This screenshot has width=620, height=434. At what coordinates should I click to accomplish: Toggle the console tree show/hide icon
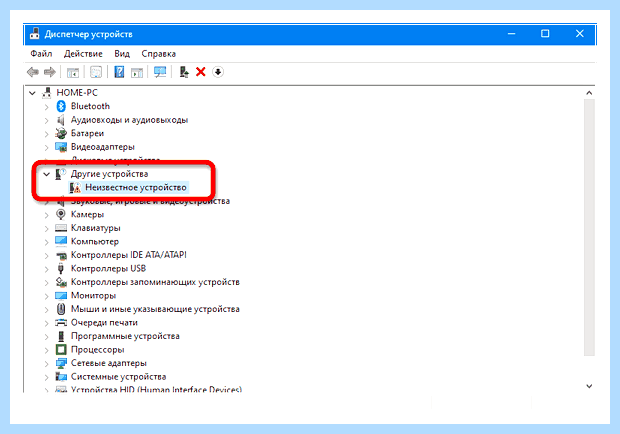(73, 72)
